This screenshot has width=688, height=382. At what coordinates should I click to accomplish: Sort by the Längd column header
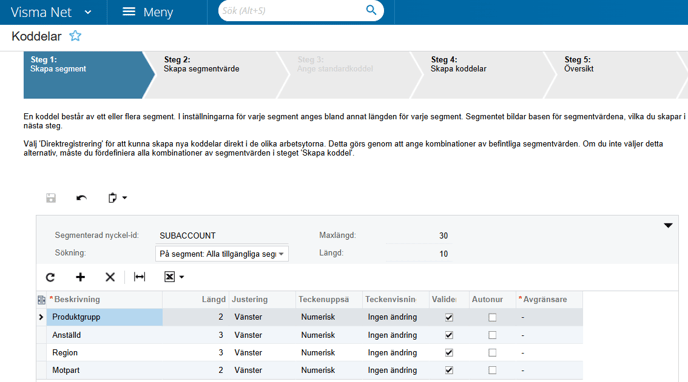196,300
